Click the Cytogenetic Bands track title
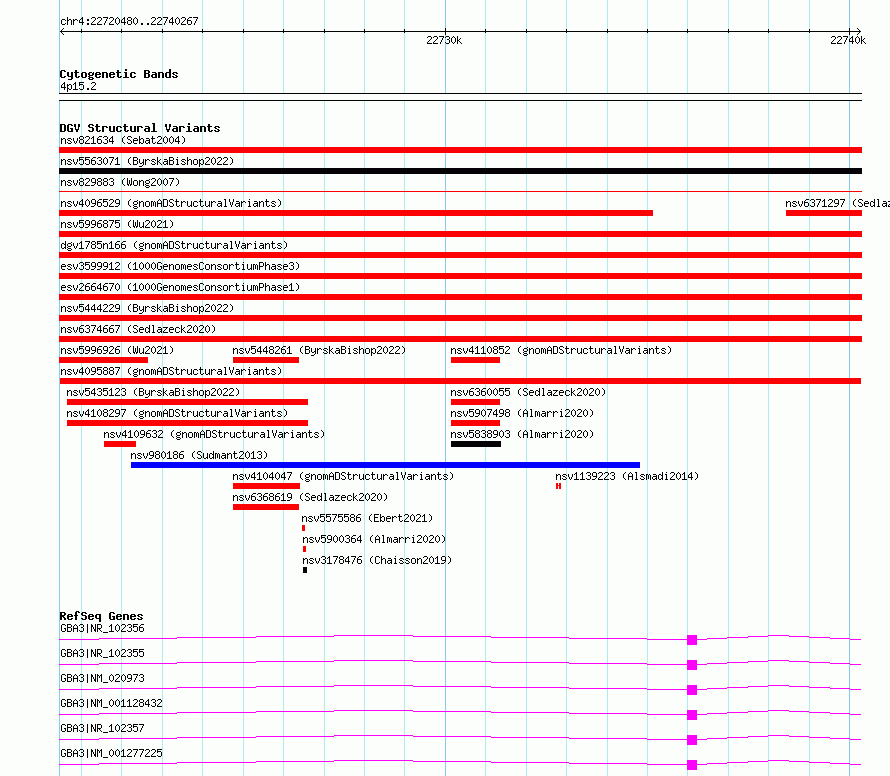Image resolution: width=890 pixels, height=776 pixels. tap(119, 74)
